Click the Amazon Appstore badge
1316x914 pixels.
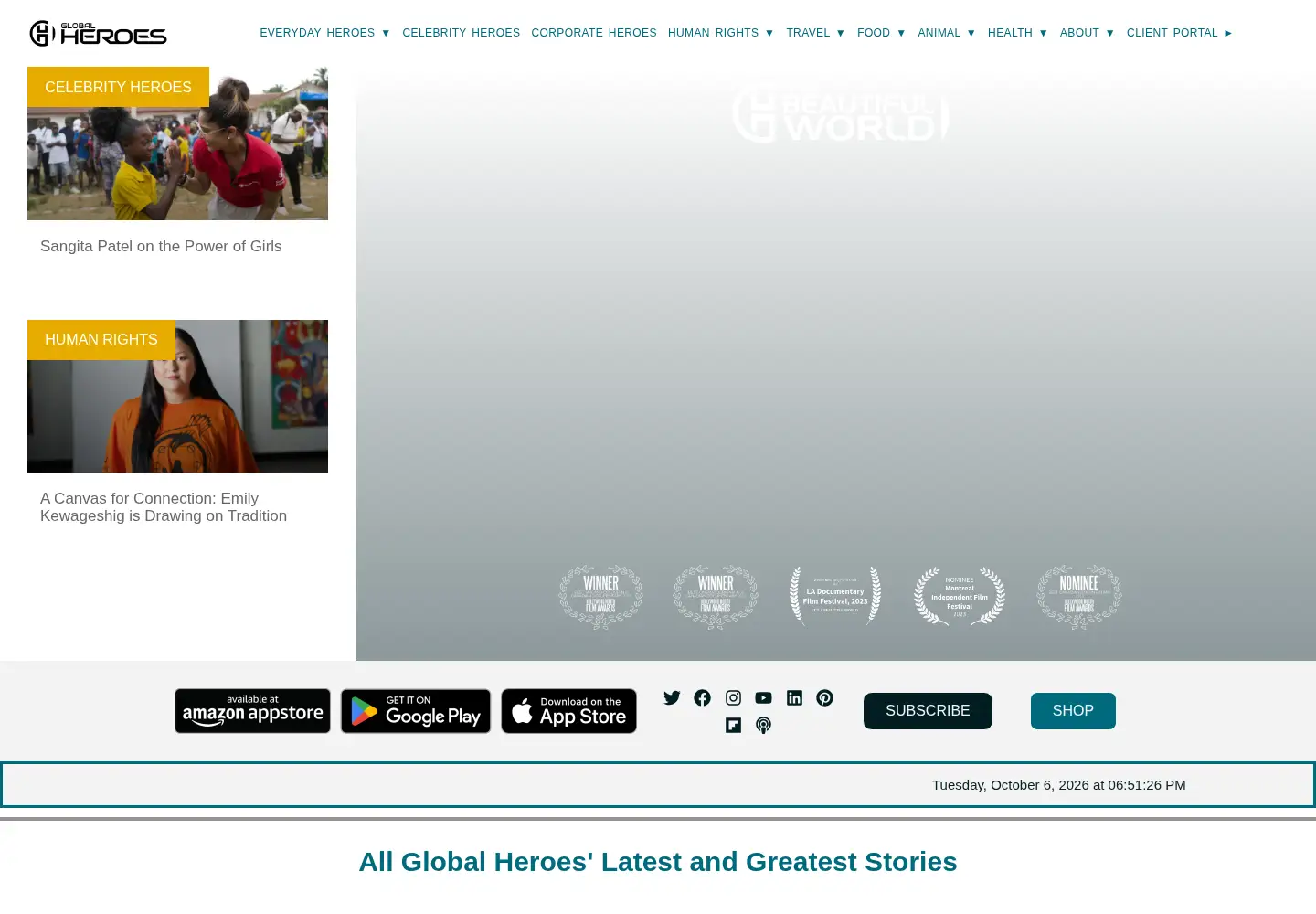click(253, 711)
